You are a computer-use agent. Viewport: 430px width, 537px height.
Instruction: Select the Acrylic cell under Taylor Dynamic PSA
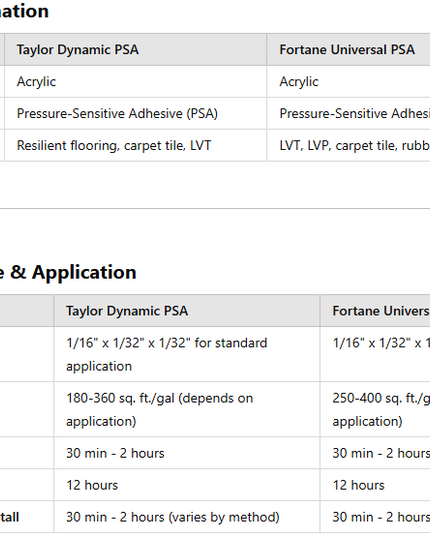(136, 82)
